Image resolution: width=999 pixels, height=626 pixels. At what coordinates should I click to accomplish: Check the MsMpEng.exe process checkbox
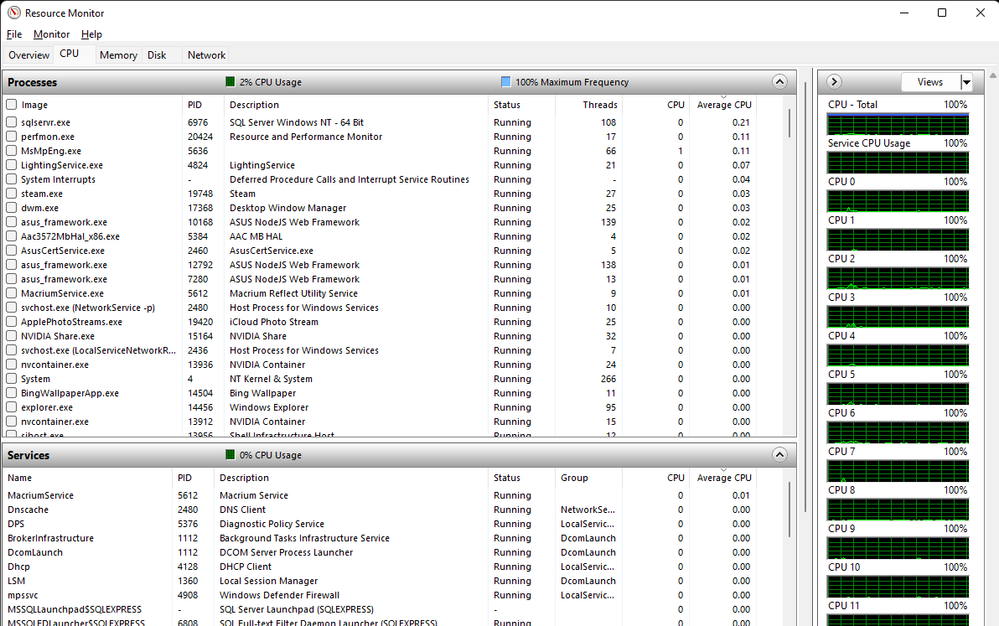click(x=11, y=151)
